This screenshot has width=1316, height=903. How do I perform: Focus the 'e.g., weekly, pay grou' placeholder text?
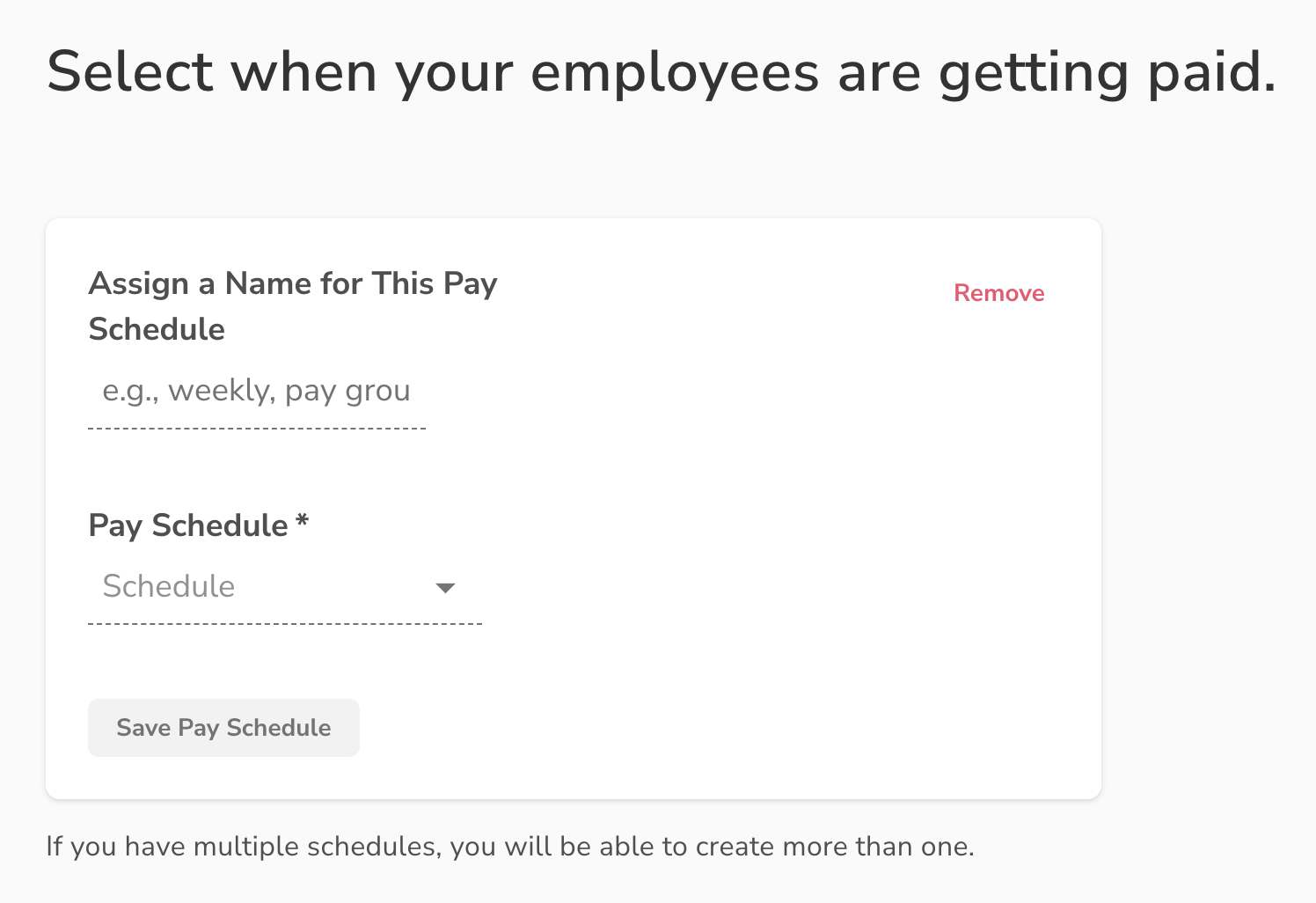[x=255, y=391]
